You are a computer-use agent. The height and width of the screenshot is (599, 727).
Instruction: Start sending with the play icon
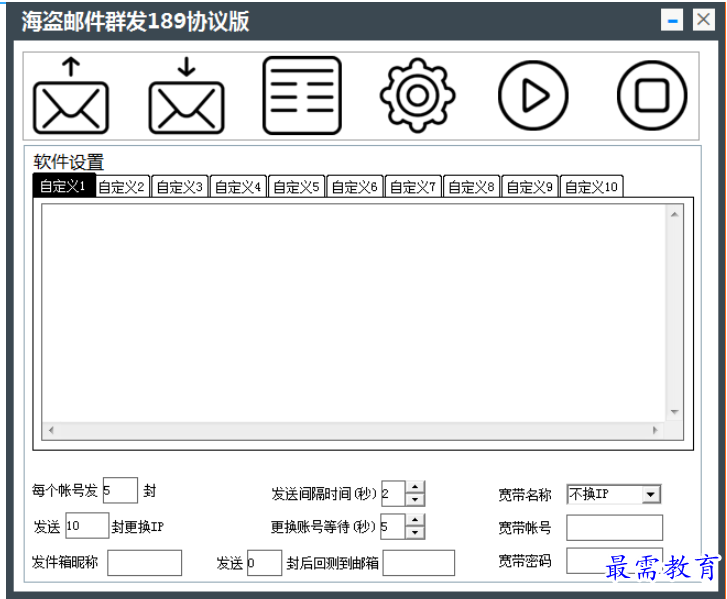click(533, 96)
